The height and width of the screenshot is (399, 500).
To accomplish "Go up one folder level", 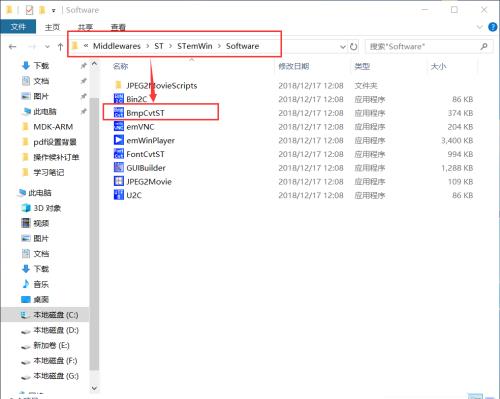I will click(x=60, y=47).
